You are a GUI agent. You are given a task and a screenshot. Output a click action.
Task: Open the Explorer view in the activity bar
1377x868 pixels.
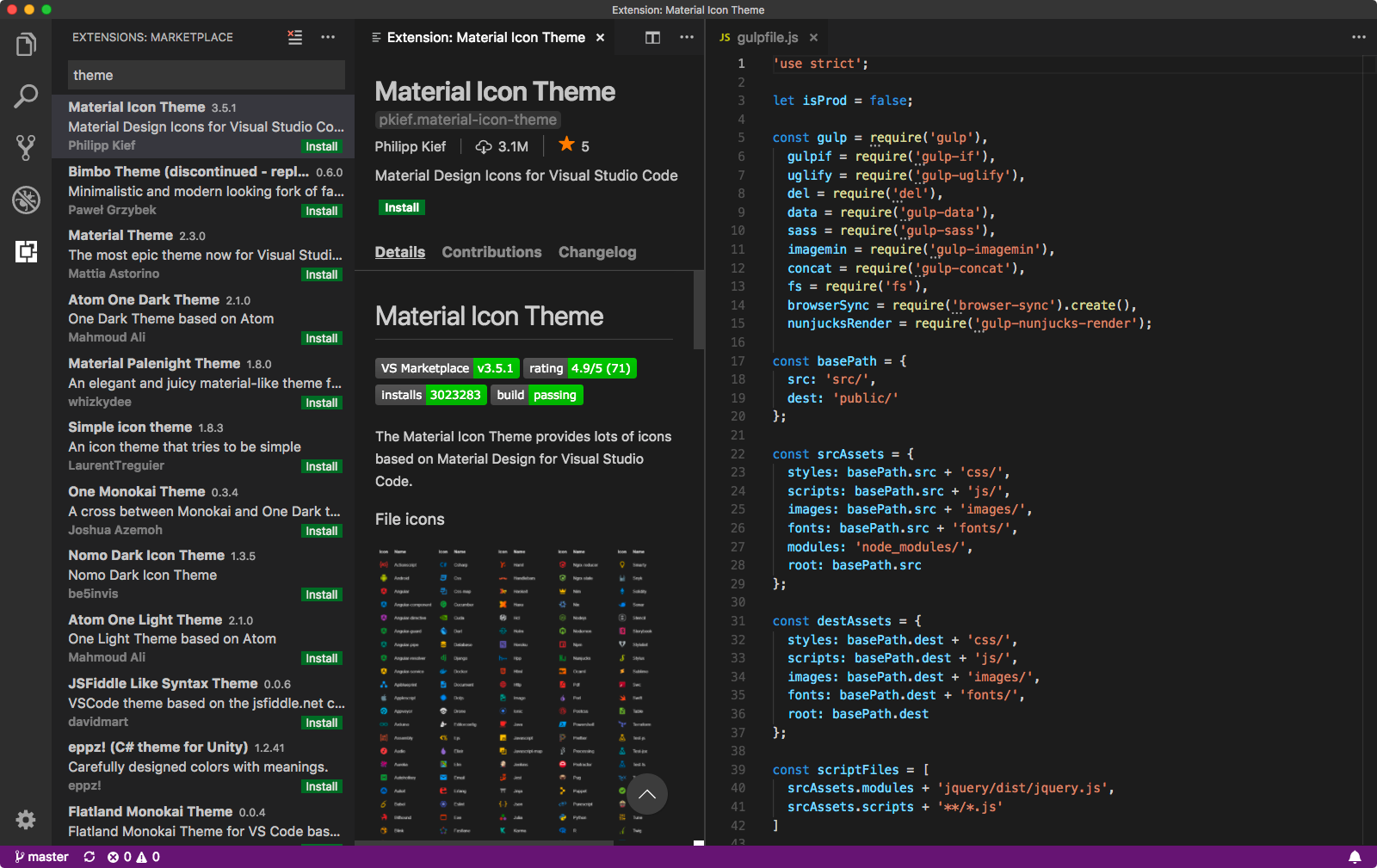(x=26, y=43)
